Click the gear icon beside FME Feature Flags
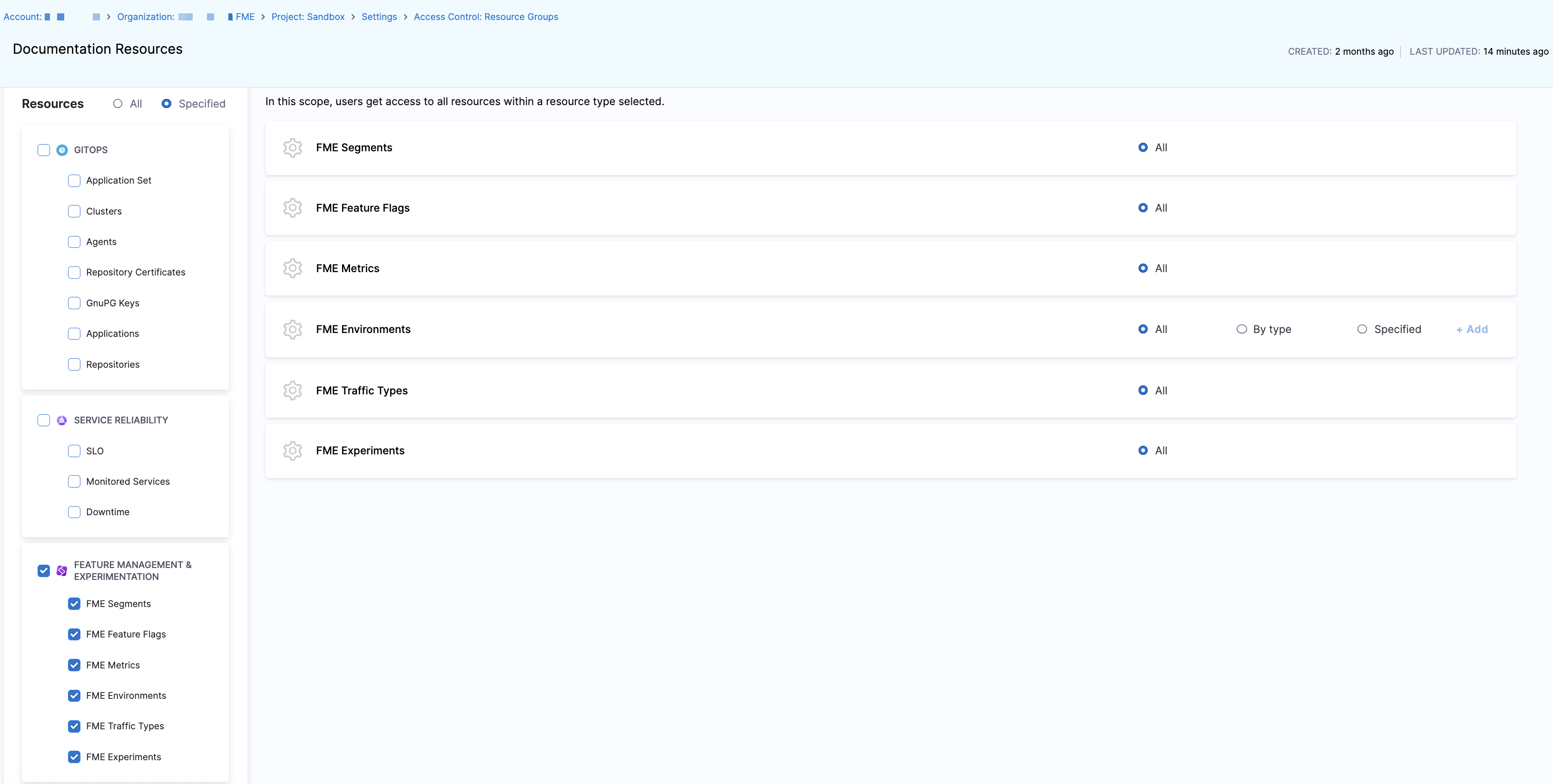Viewport: 1553px width, 784px height. [x=293, y=208]
